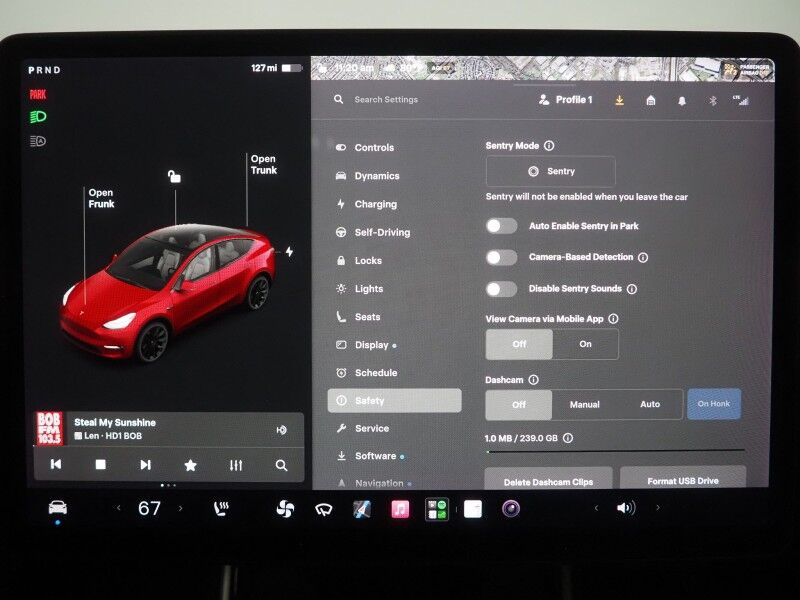Screen dimensions: 800x600
Task: Show View Camera via Mobile App info
Action: point(613,319)
